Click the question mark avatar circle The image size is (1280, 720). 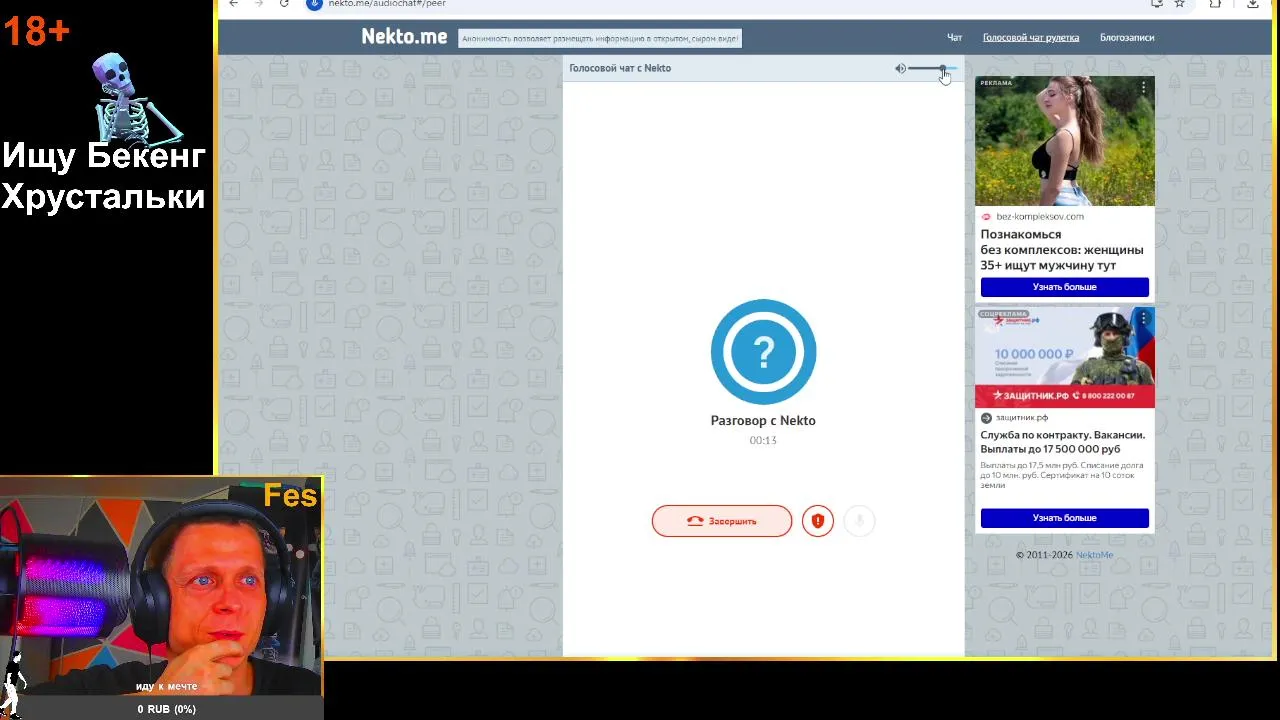coord(763,352)
